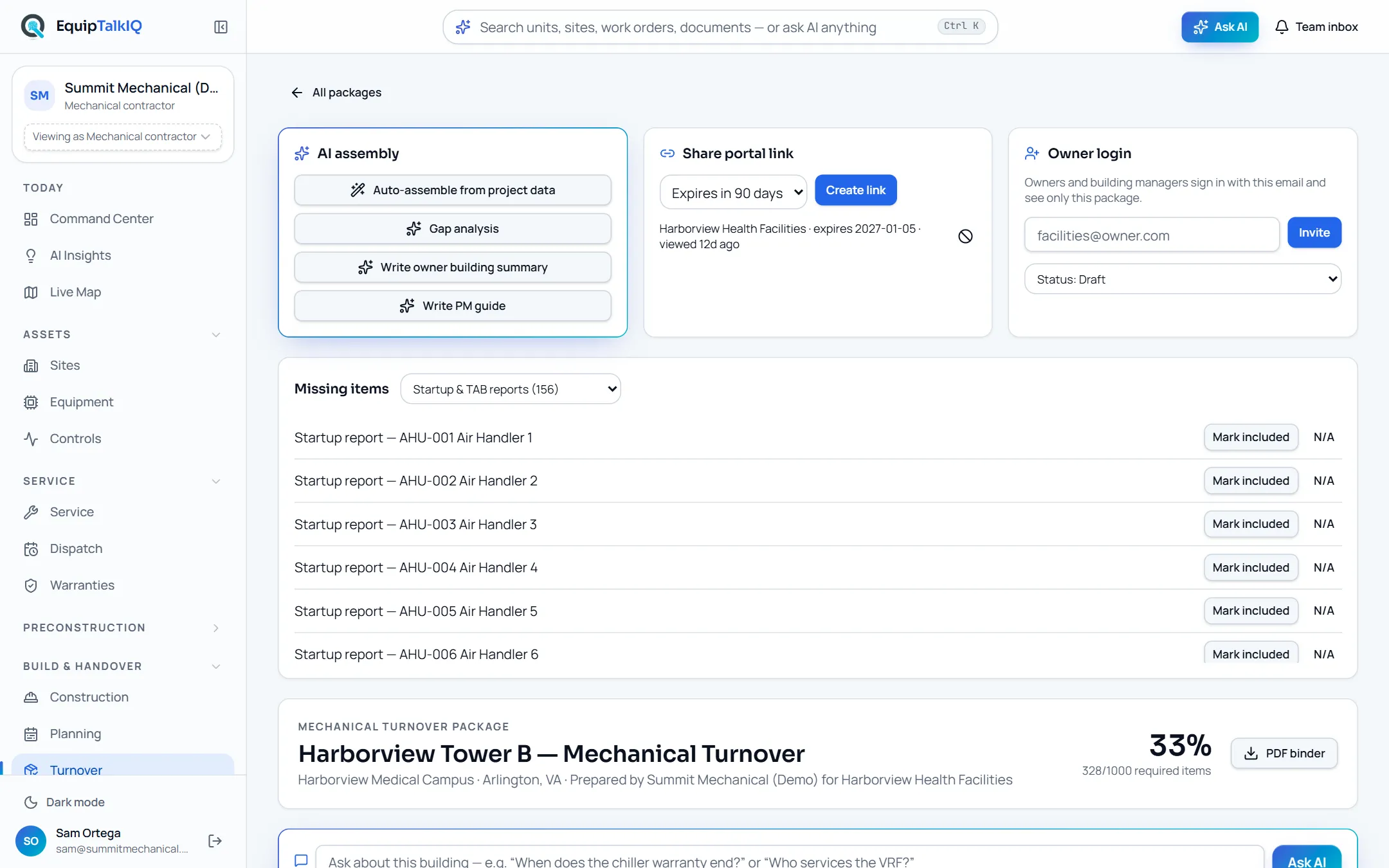Click the Invite button
The height and width of the screenshot is (868, 1389).
pos(1314,233)
